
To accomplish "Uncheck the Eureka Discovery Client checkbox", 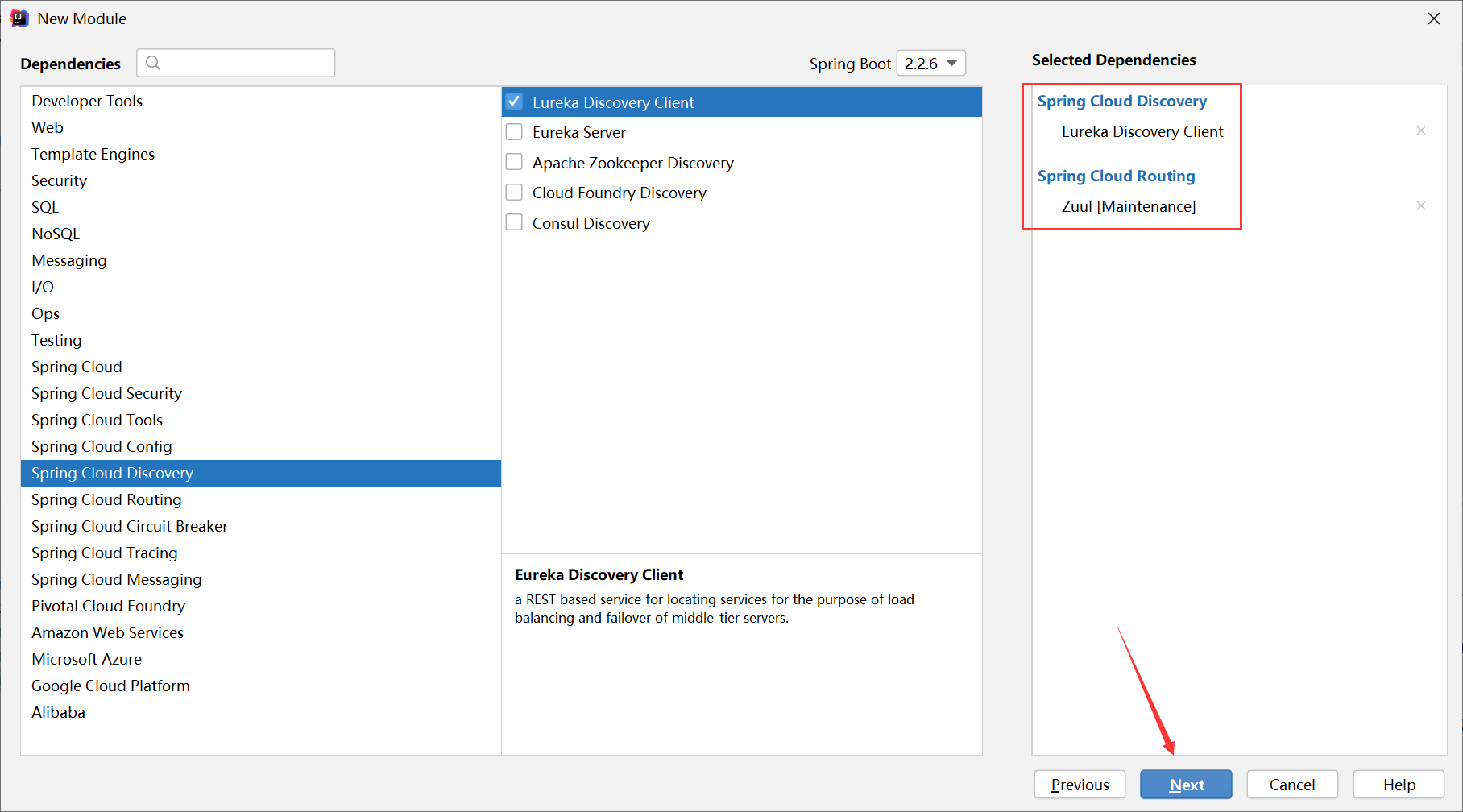I will click(x=514, y=101).
